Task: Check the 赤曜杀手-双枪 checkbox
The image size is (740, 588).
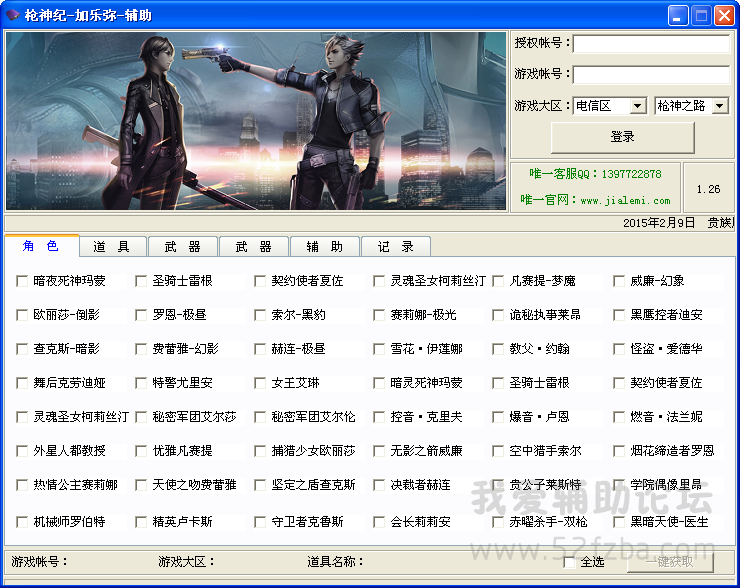Action: (498, 522)
